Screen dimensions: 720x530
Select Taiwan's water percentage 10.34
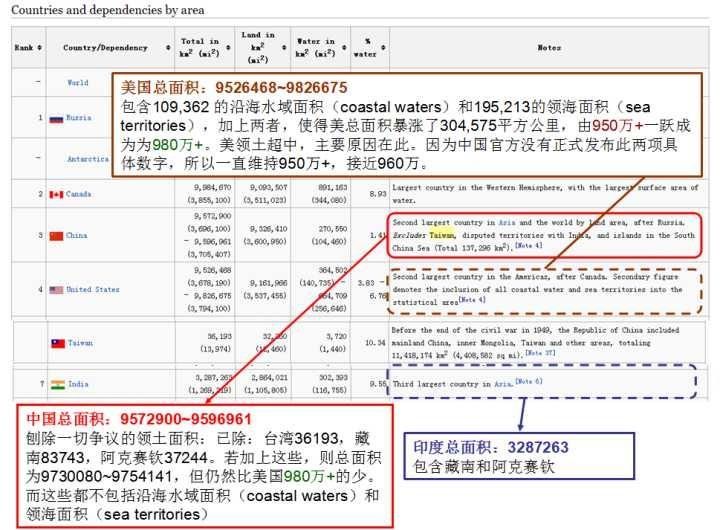(376, 343)
